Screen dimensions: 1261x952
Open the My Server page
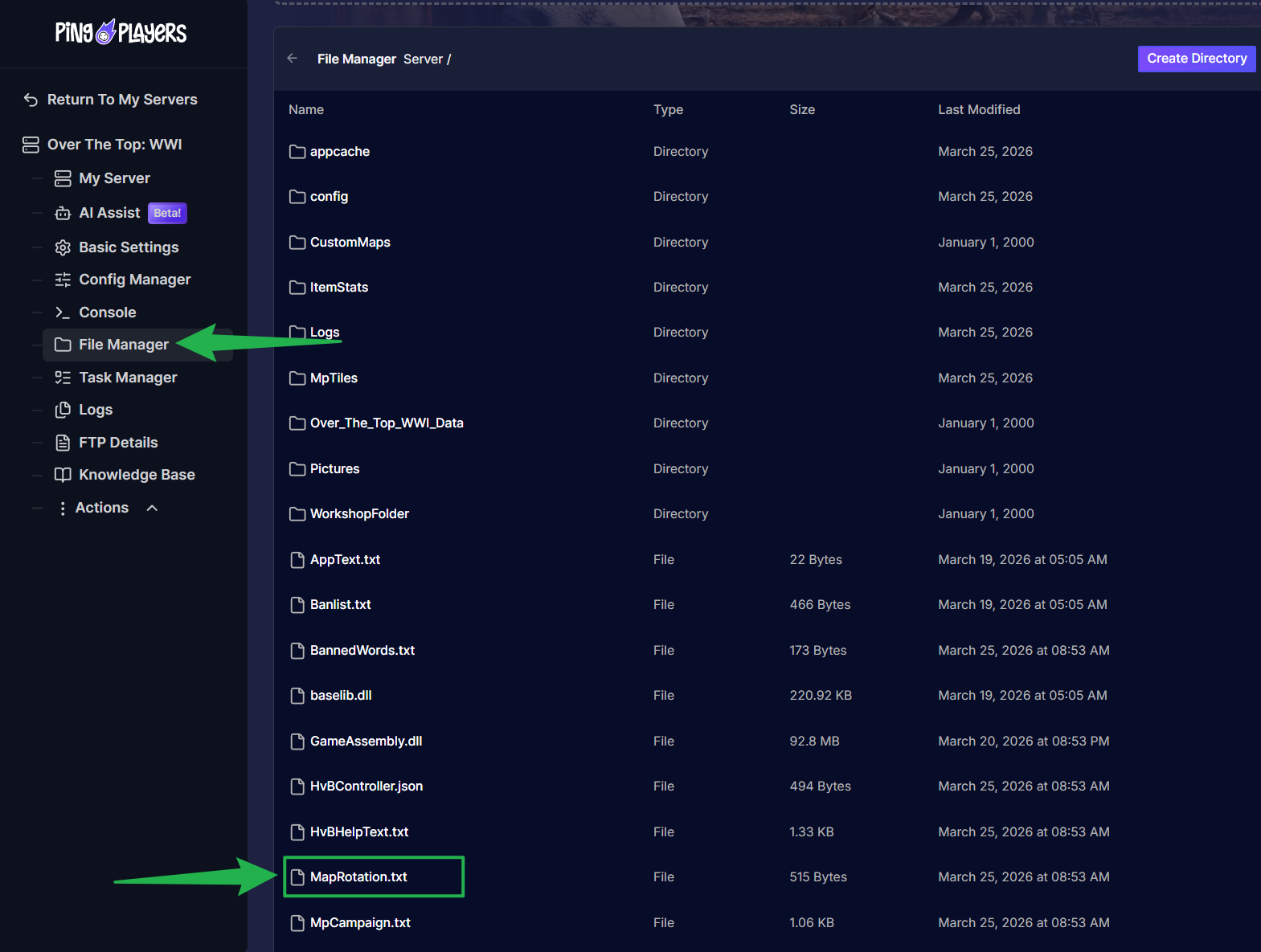(x=114, y=178)
